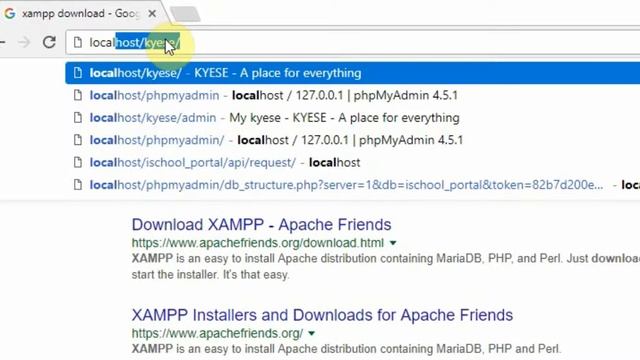Image resolution: width=640 pixels, height=360 pixels.
Task: Choose suggestion 'localhost/phpmyadmin' without trailing slash
Action: tap(353, 96)
